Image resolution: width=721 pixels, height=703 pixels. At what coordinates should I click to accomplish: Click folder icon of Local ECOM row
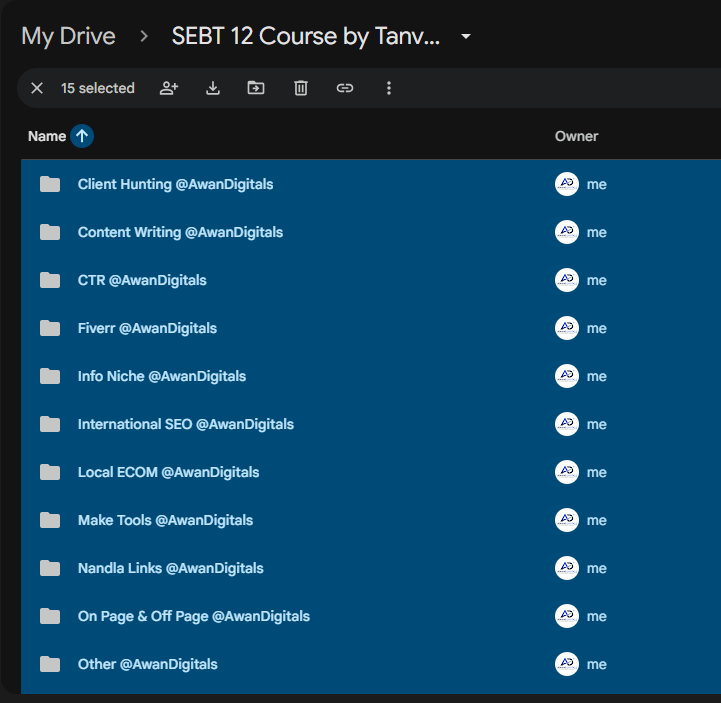50,472
